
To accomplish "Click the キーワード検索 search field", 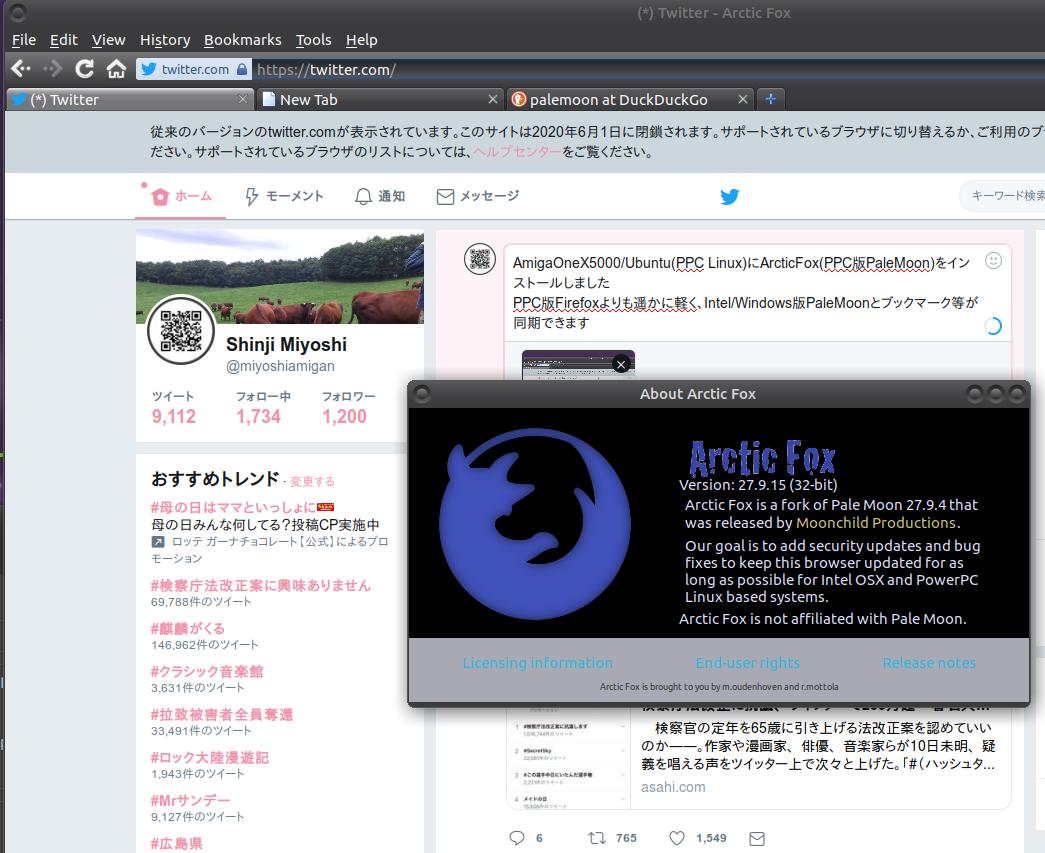I will pyautogui.click(x=1003, y=196).
